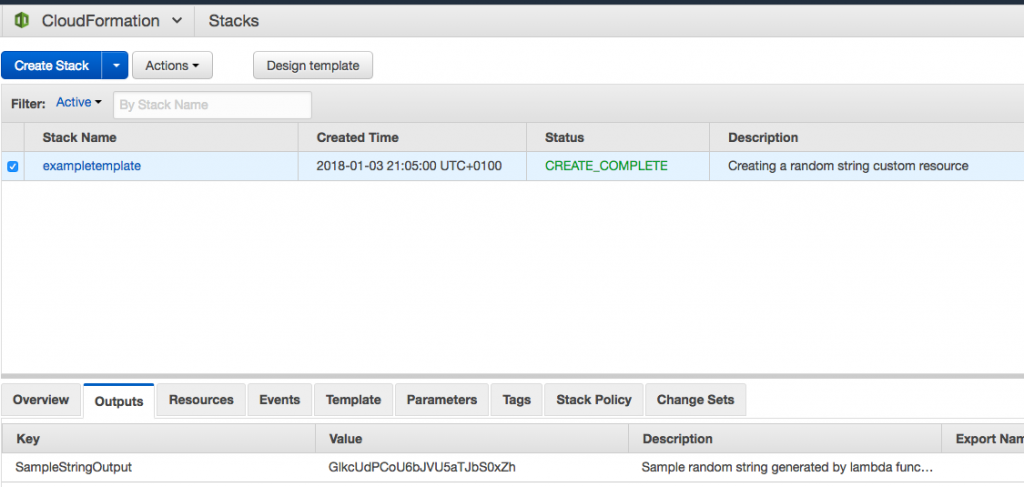Click the 'Sample random string generated' description cell

click(x=787, y=467)
